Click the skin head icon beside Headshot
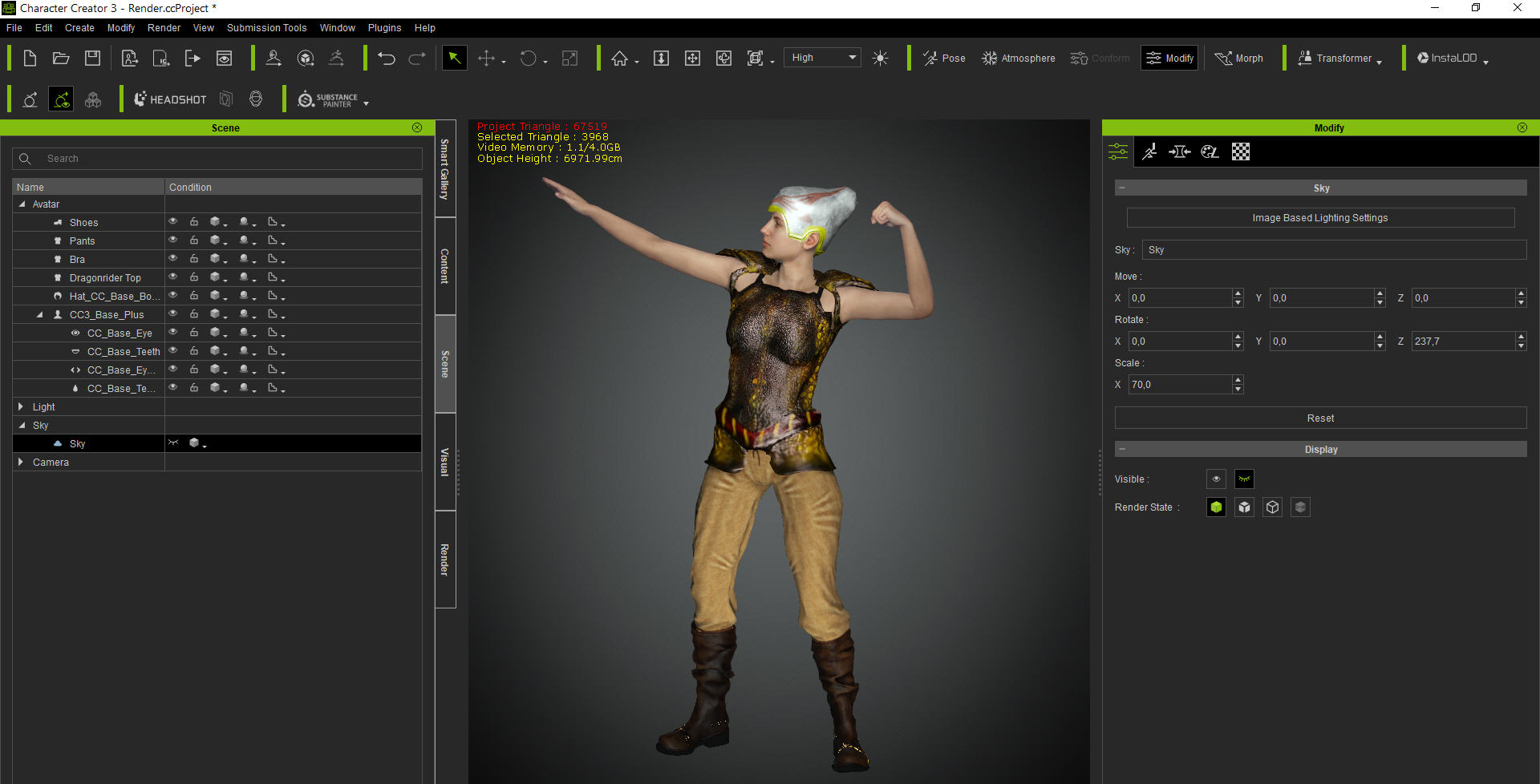 pyautogui.click(x=256, y=99)
